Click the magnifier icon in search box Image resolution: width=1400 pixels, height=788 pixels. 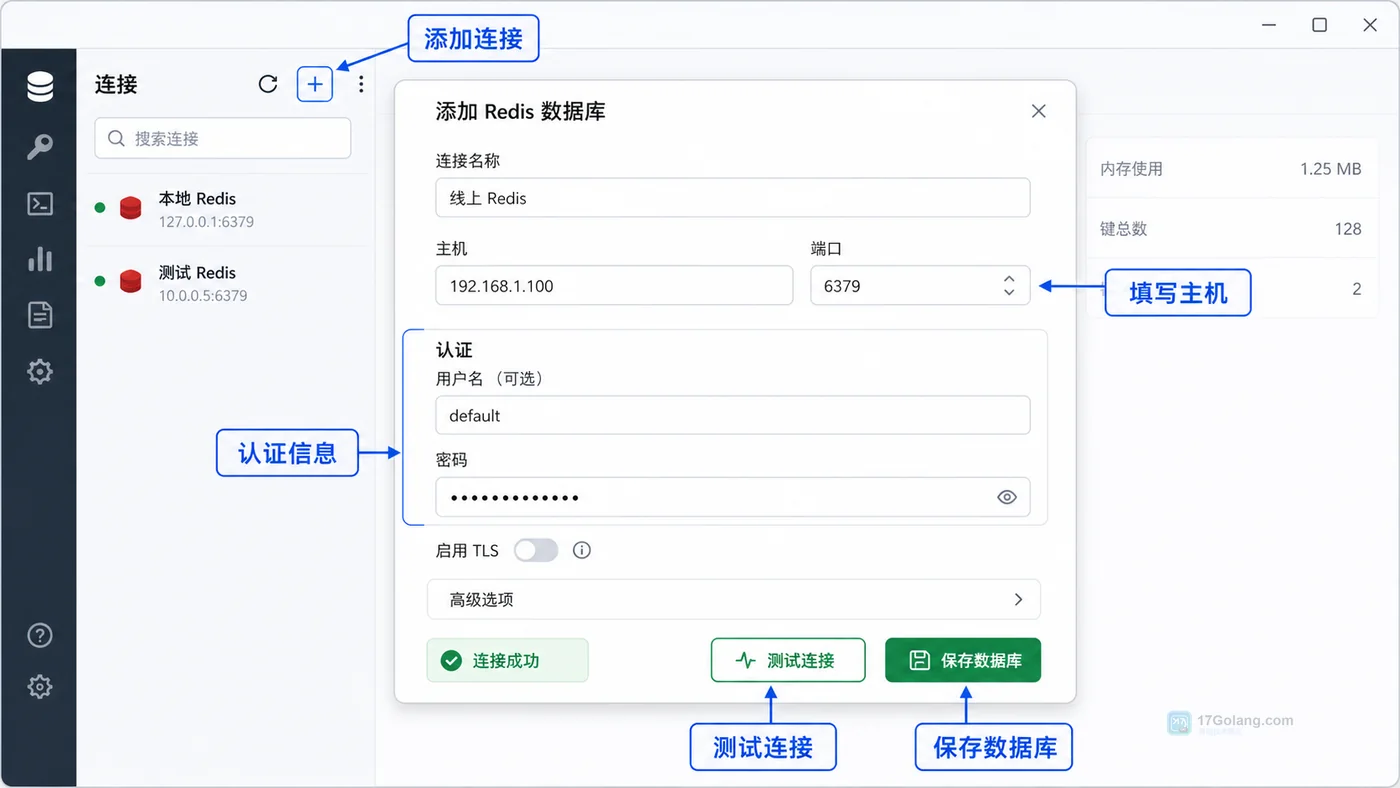point(116,138)
